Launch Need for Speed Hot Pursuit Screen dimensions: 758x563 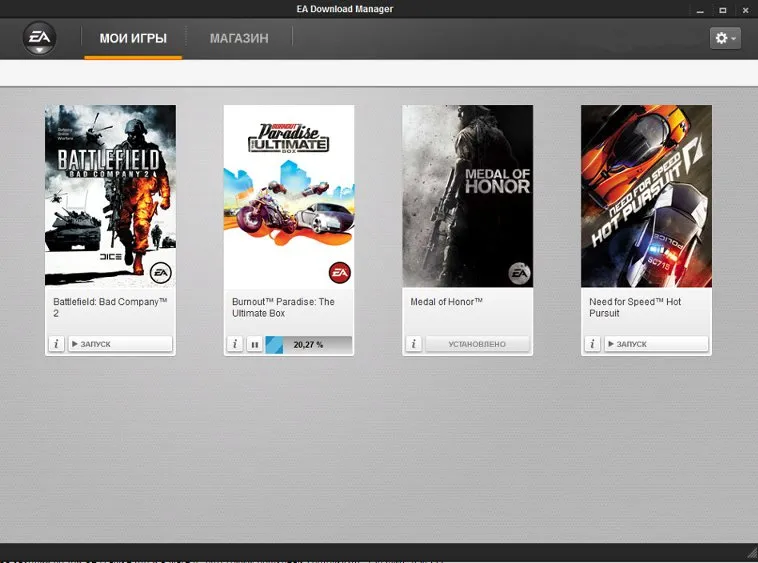click(656, 344)
